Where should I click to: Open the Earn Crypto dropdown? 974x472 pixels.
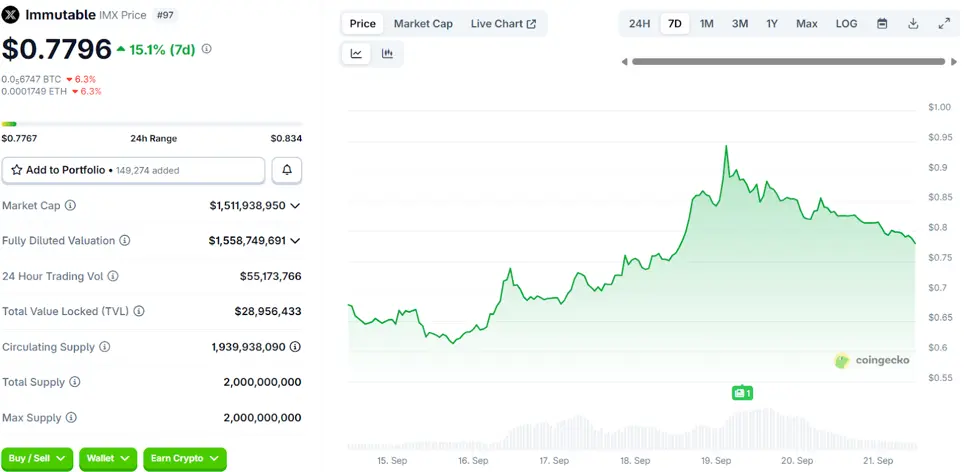[x=184, y=458]
